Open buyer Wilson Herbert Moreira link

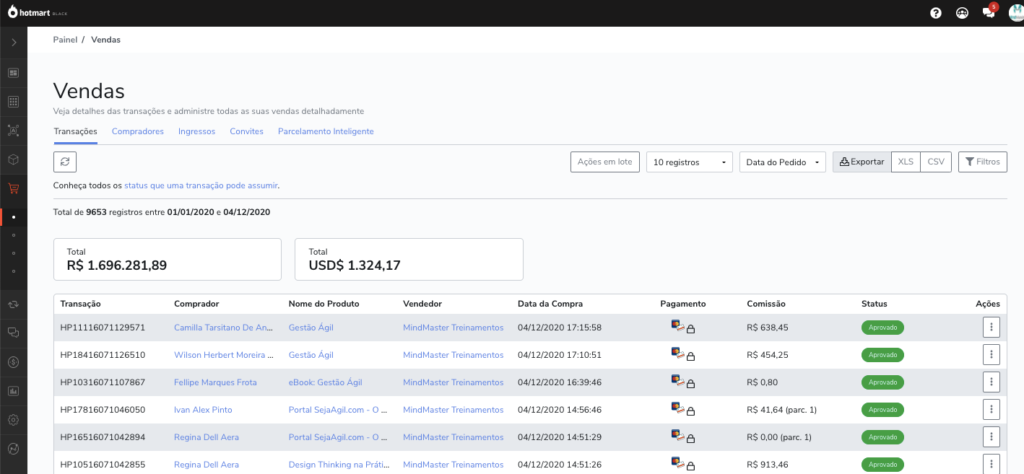223,355
